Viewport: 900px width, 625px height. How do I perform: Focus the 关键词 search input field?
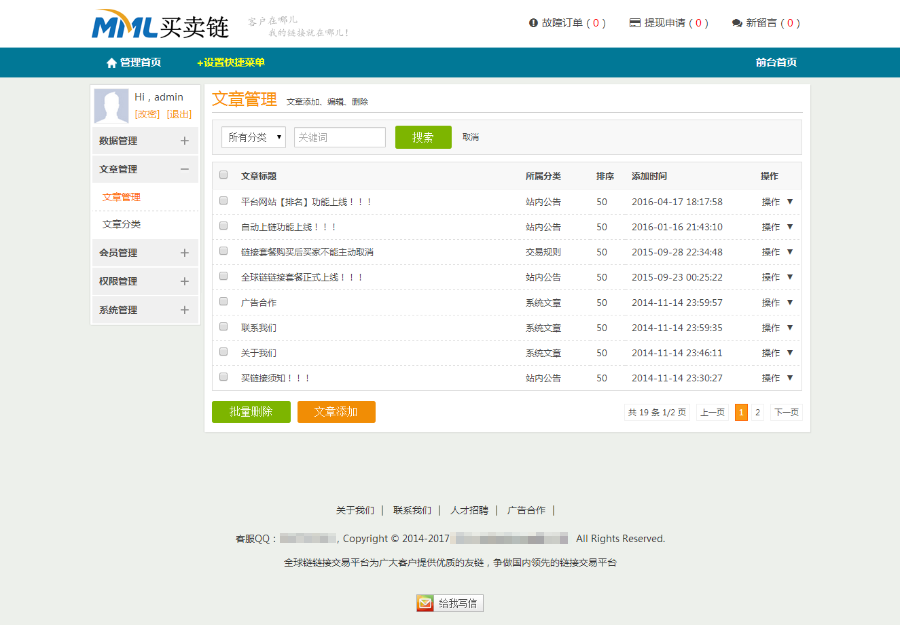340,137
